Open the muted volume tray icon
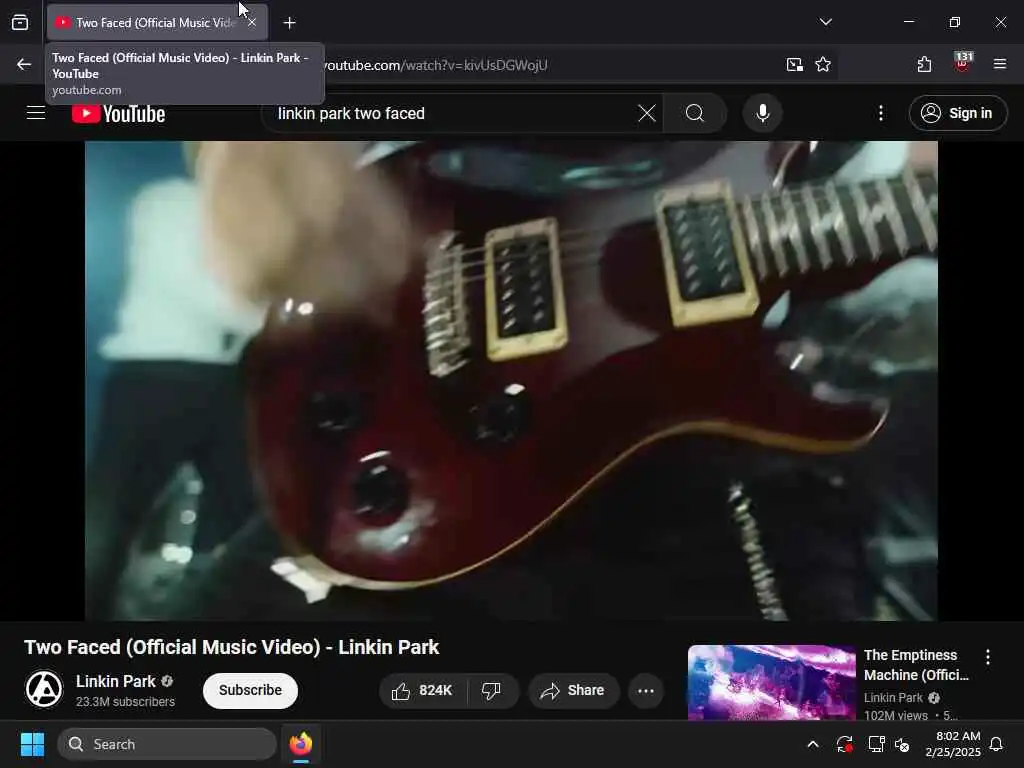This screenshot has height=768, width=1024. [902, 744]
